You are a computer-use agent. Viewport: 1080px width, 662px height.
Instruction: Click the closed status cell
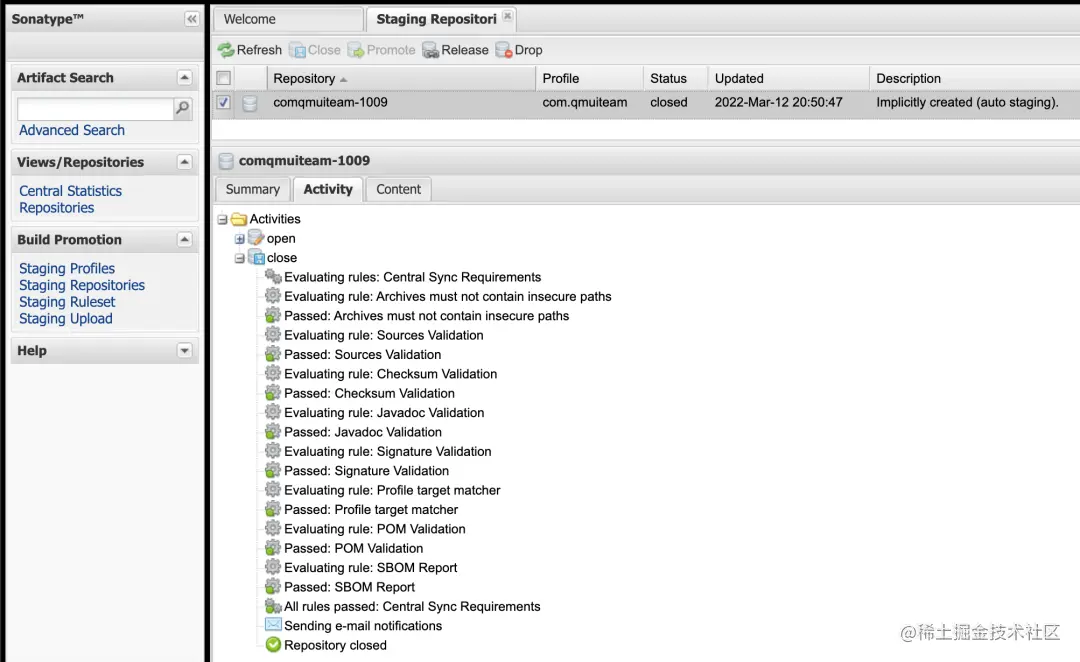click(669, 103)
